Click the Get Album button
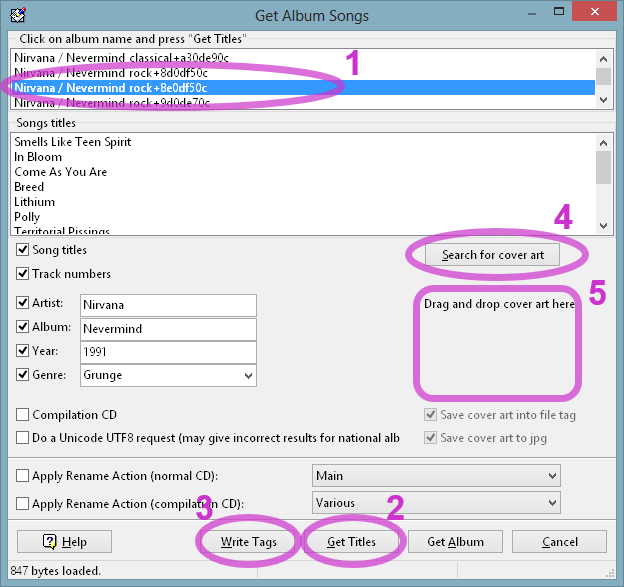This screenshot has width=624, height=587. pos(455,542)
